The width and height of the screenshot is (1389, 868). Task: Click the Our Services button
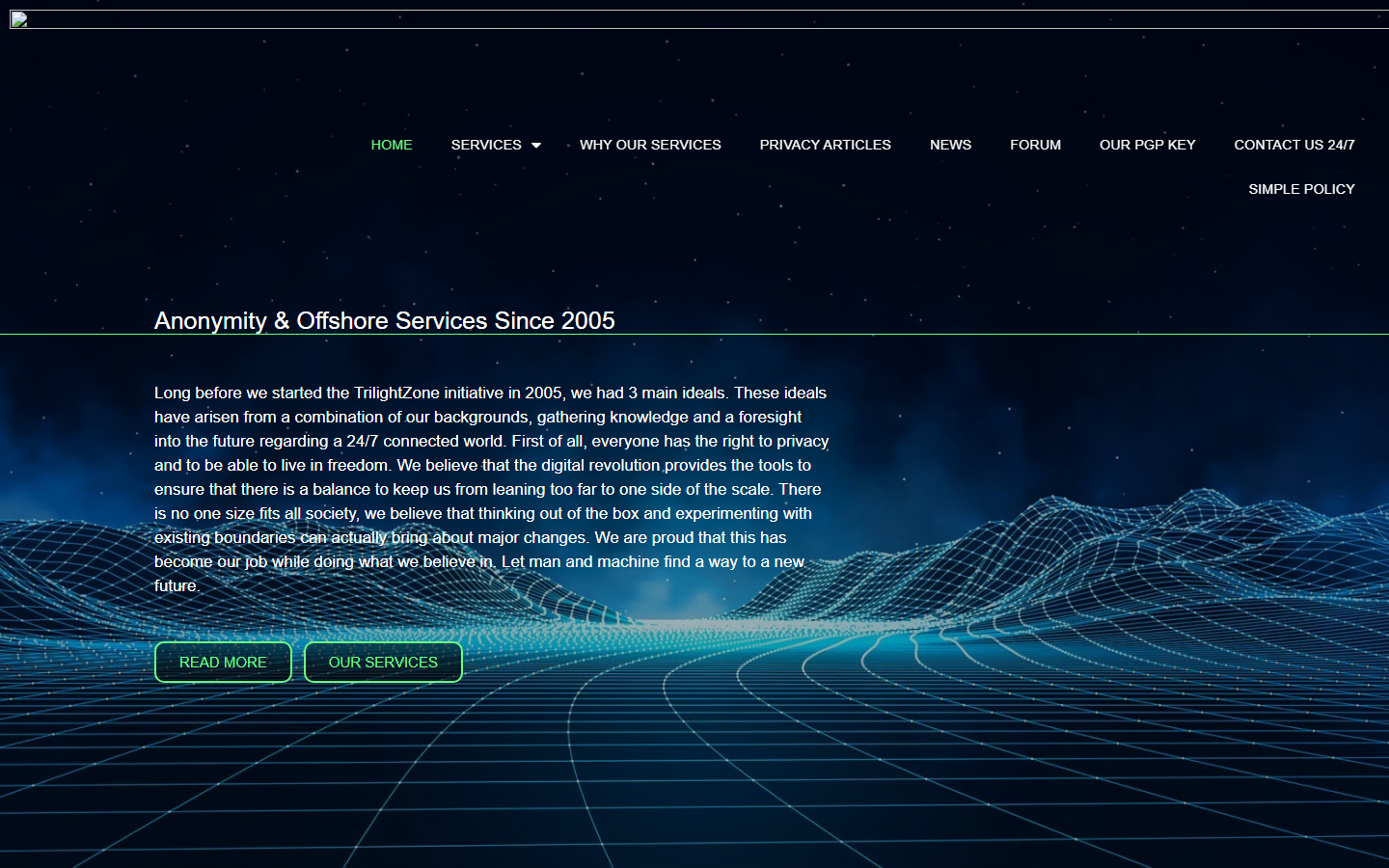coord(383,663)
